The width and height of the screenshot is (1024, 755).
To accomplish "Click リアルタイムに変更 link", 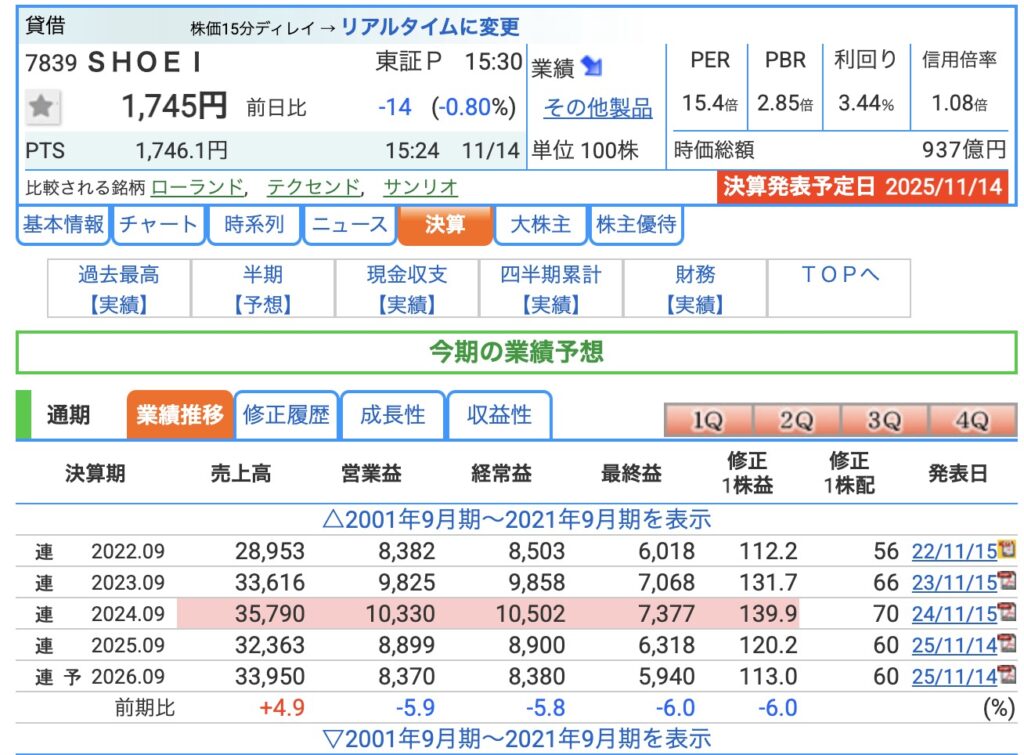I will [x=430, y=27].
